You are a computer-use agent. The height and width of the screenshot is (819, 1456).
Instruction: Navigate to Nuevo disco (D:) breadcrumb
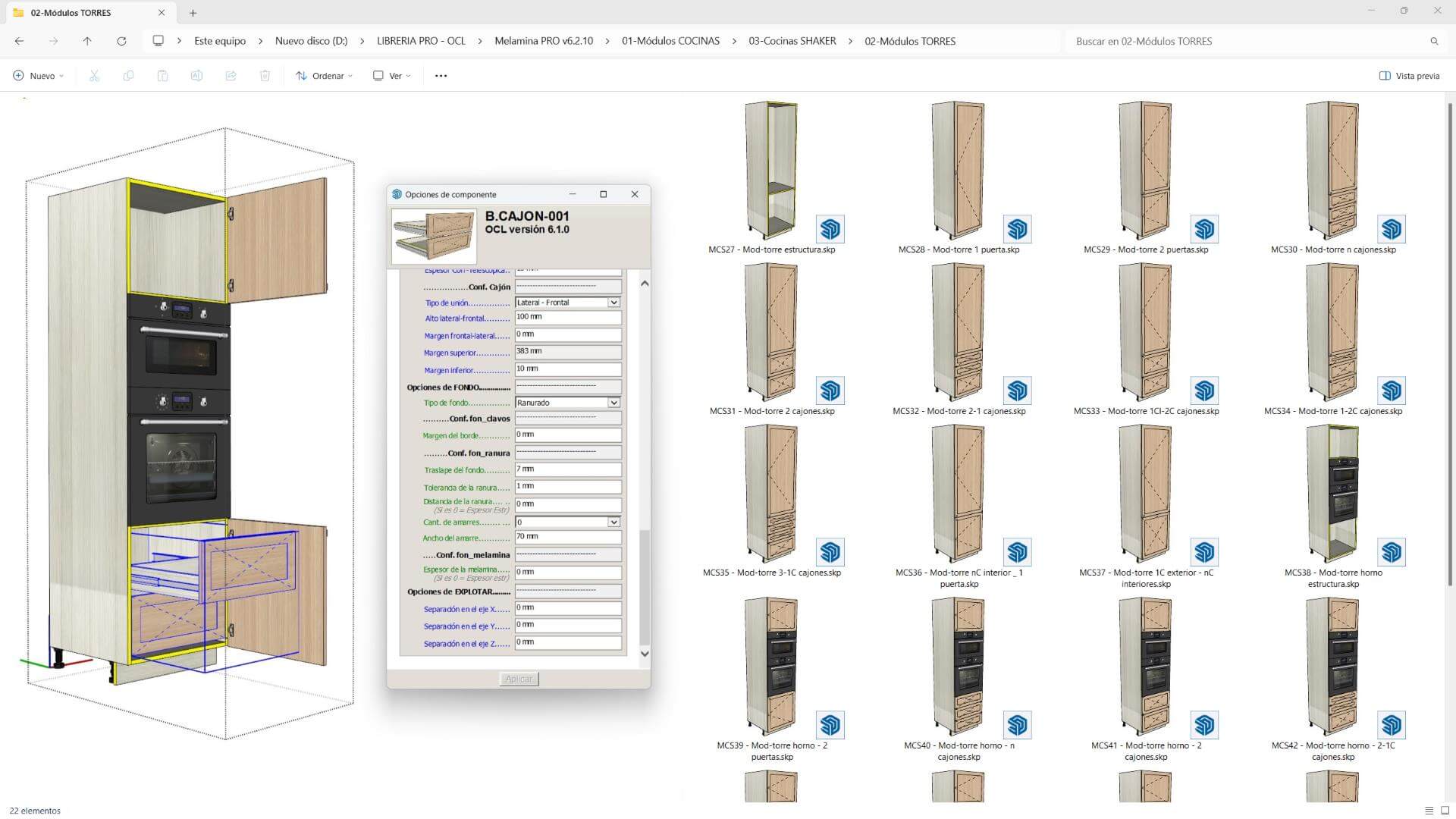tap(311, 41)
